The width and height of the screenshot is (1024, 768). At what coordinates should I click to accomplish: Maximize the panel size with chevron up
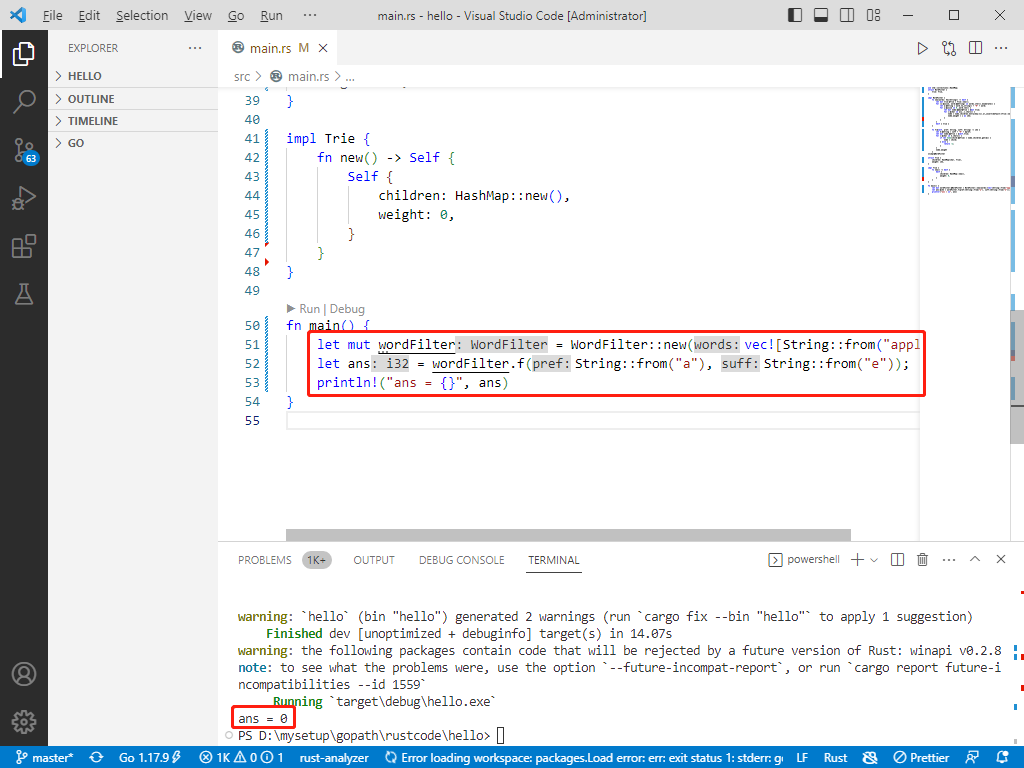tap(975, 559)
